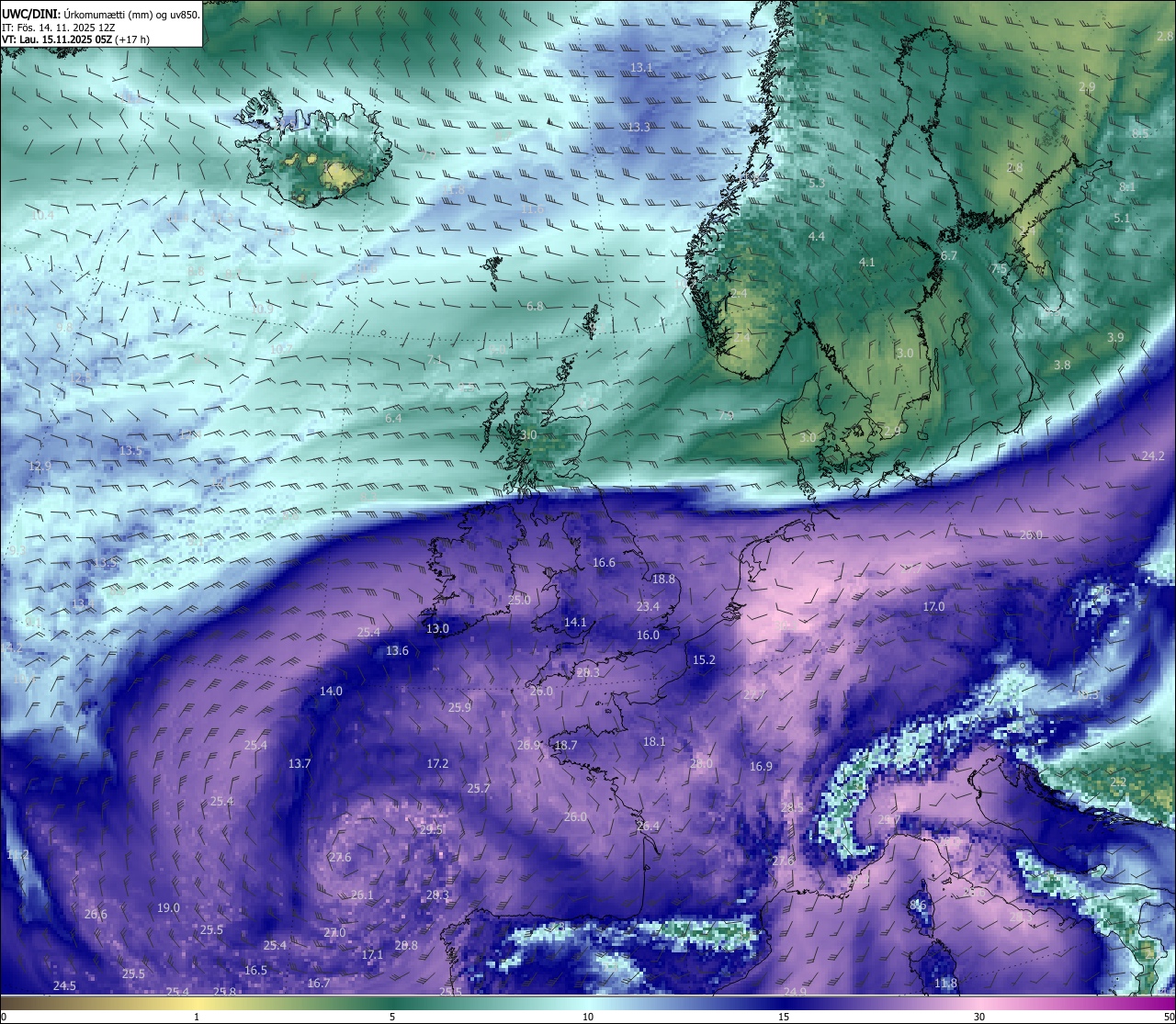Image resolution: width=1176 pixels, height=1024 pixels.
Task: Click the 13.1 value on the map
Action: (x=641, y=68)
